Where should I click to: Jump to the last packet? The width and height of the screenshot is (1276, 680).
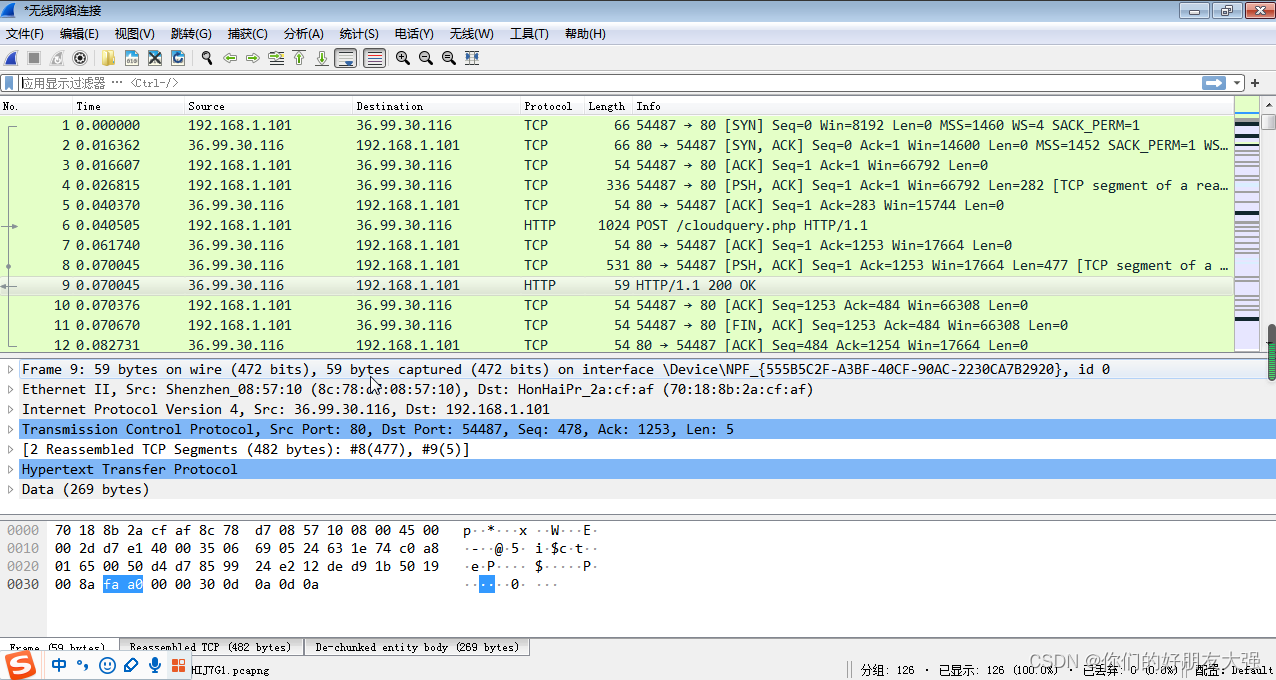coord(322,58)
